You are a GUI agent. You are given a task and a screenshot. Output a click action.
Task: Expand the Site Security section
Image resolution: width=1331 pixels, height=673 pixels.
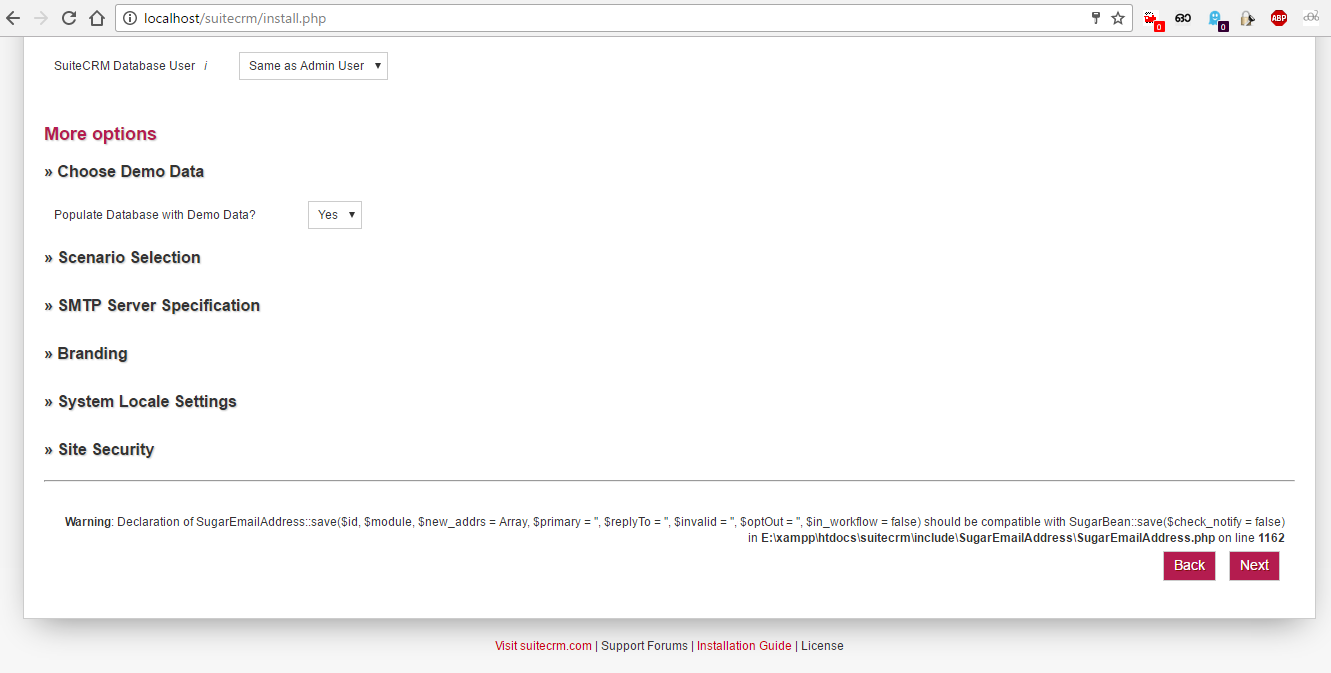coord(99,450)
